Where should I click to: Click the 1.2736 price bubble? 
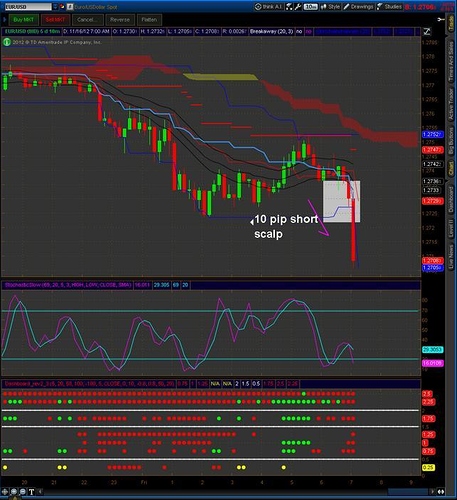433,181
